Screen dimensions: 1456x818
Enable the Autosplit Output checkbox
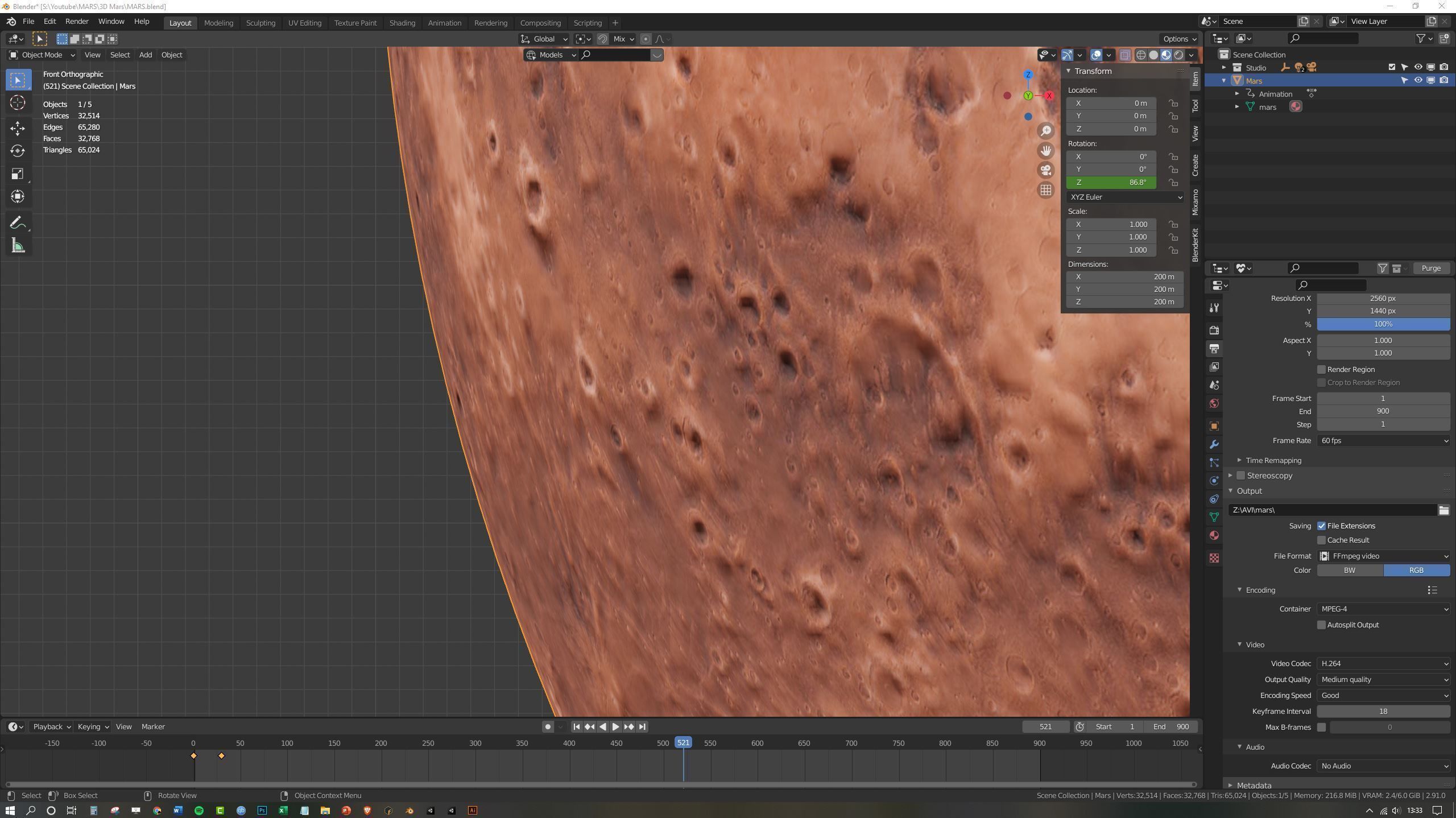click(x=1321, y=625)
